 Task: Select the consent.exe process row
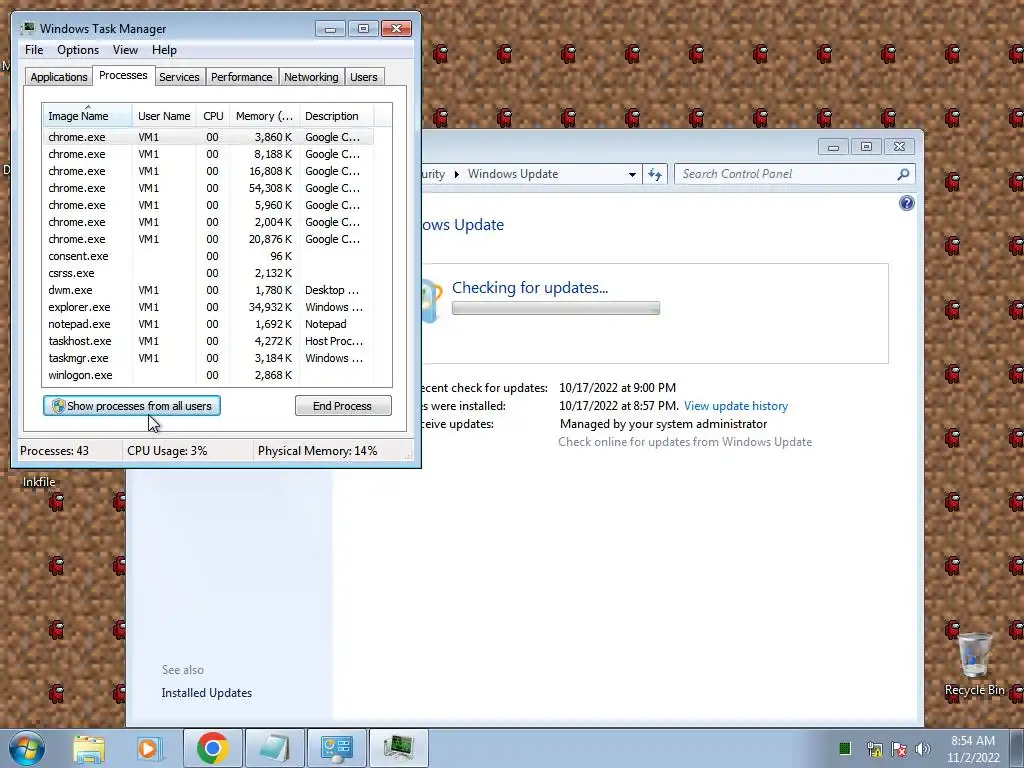208,256
